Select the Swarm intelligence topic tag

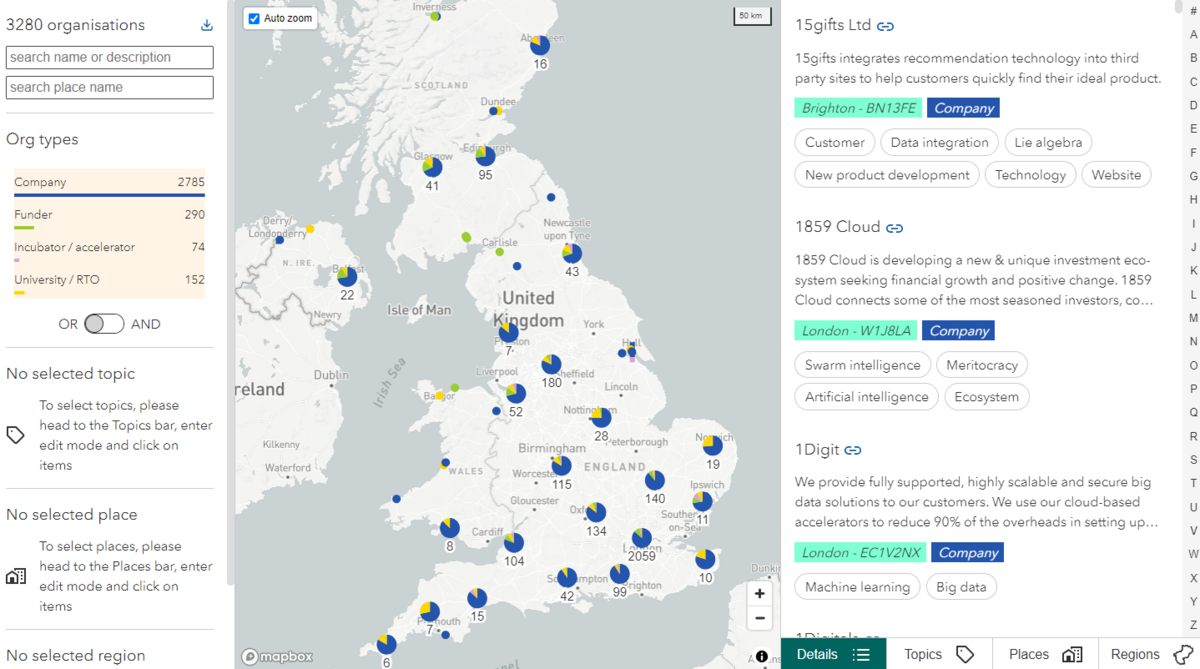click(863, 366)
